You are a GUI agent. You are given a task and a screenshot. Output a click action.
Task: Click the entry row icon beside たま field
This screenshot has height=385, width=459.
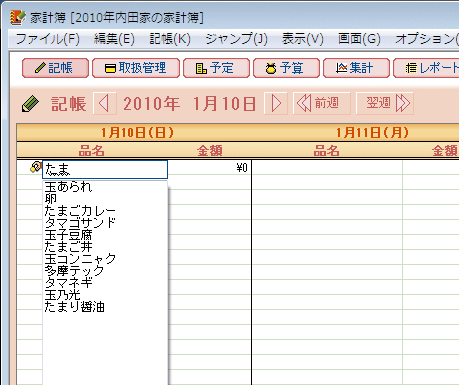click(35, 167)
